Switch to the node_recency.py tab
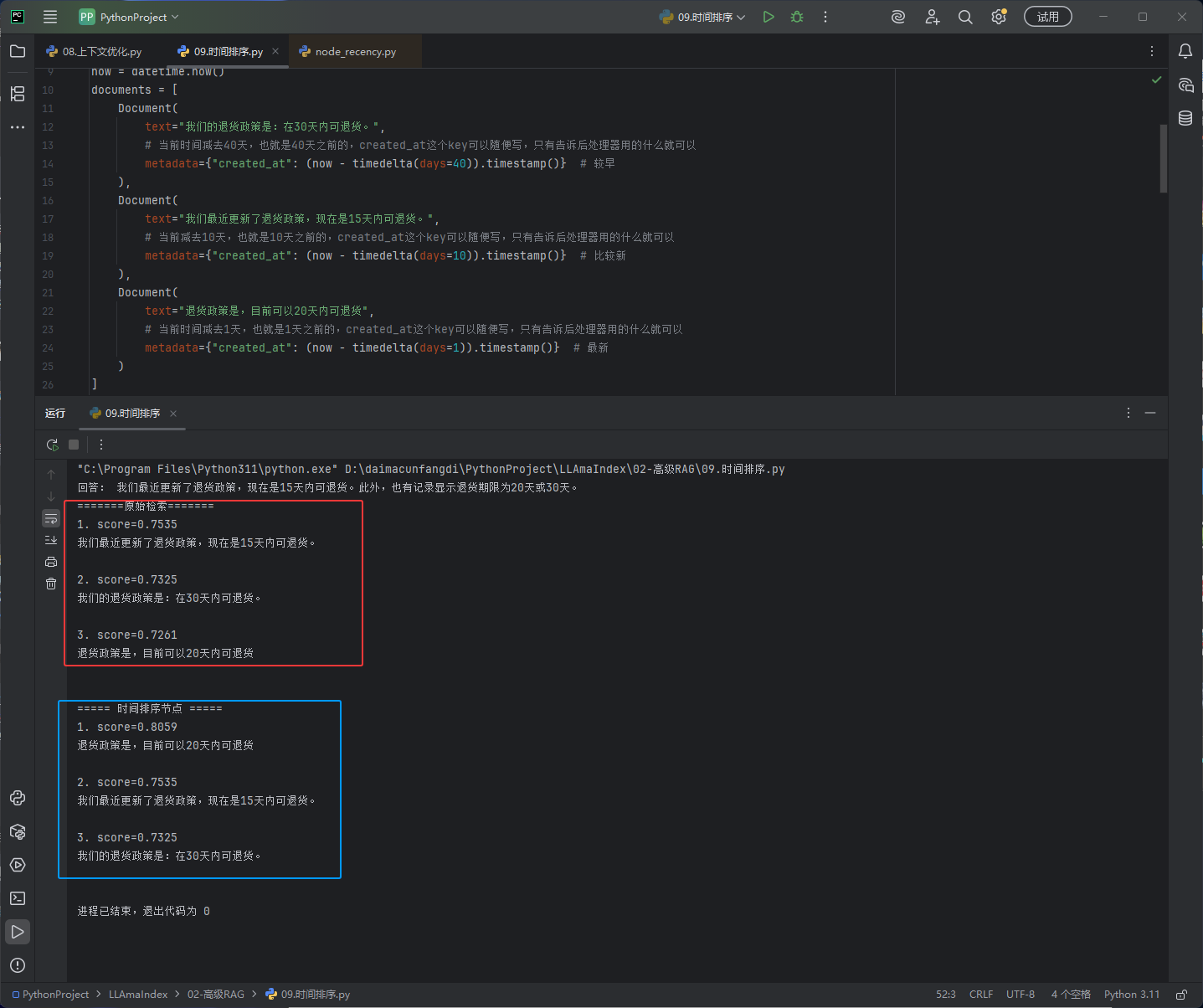The width and height of the screenshot is (1203, 1008). tap(347, 51)
